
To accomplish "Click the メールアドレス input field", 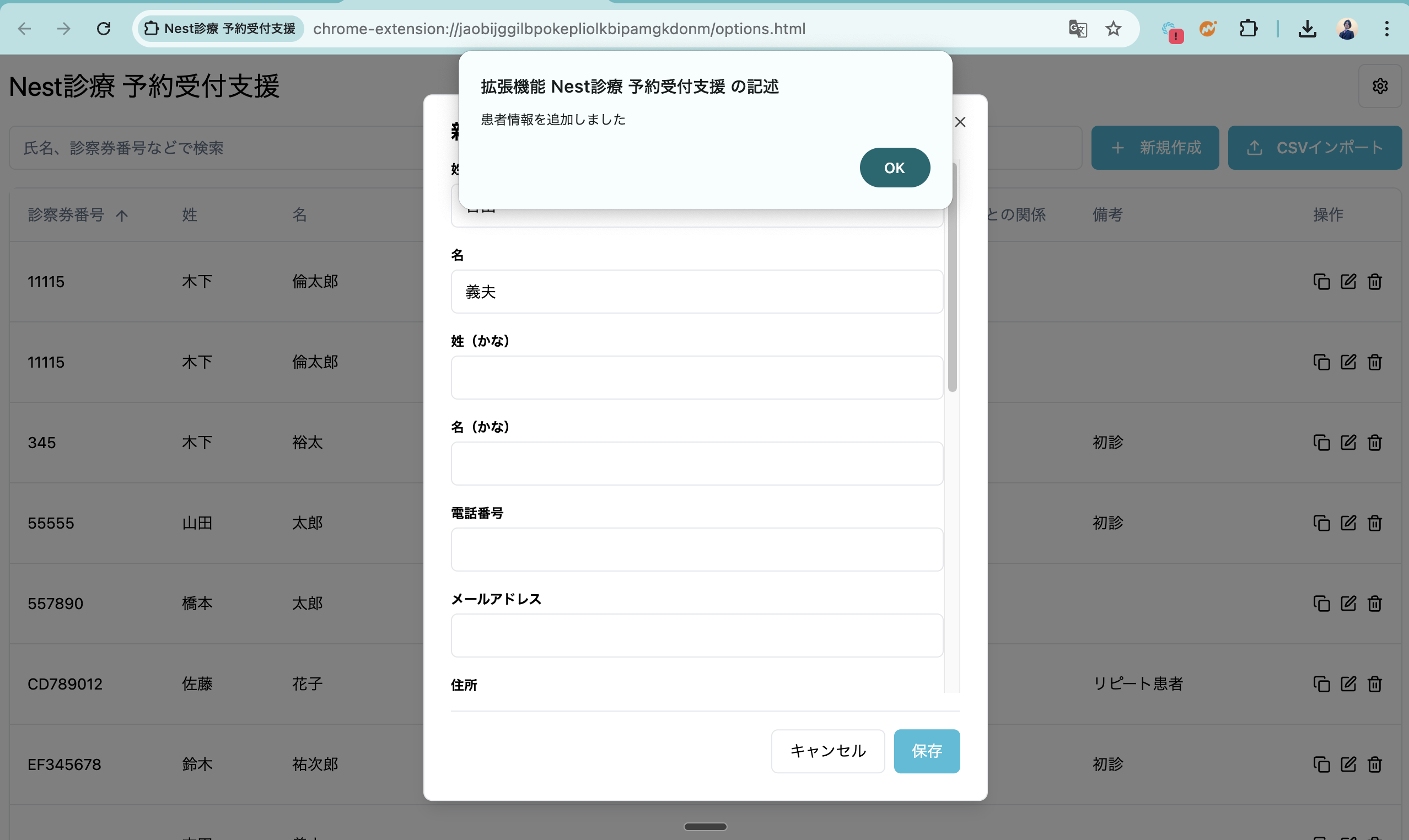I will pyautogui.click(x=696, y=635).
